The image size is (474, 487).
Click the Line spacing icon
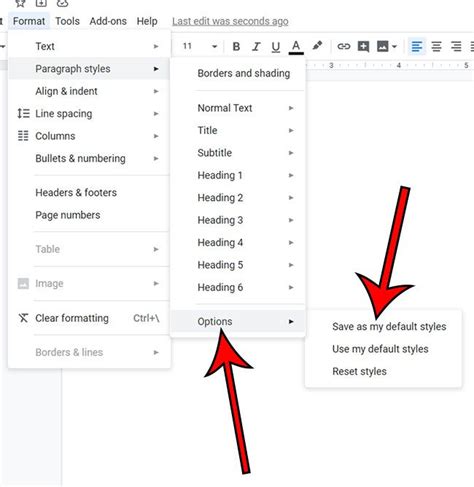(23, 113)
